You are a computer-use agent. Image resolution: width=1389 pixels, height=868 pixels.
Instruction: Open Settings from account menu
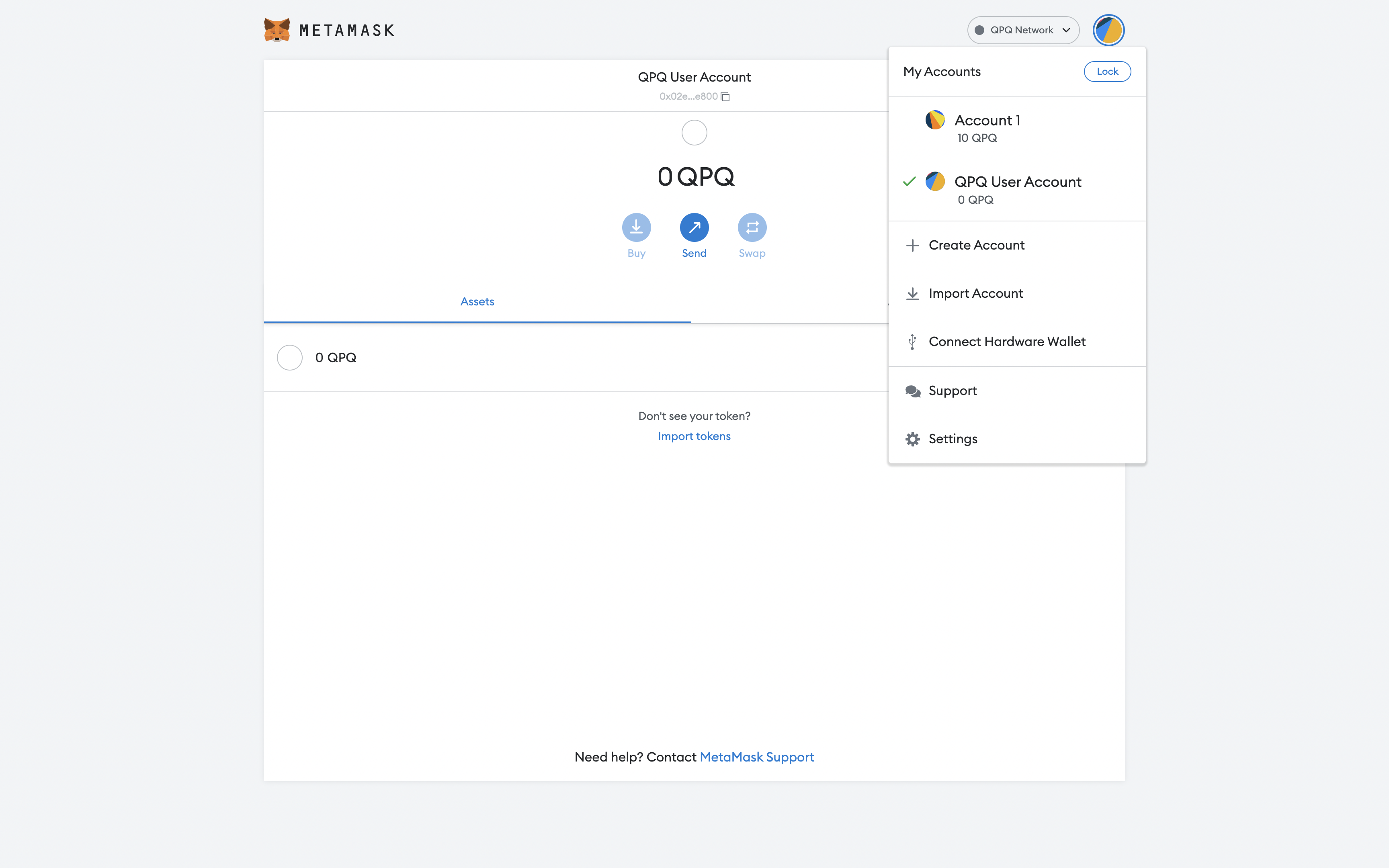click(x=1017, y=439)
